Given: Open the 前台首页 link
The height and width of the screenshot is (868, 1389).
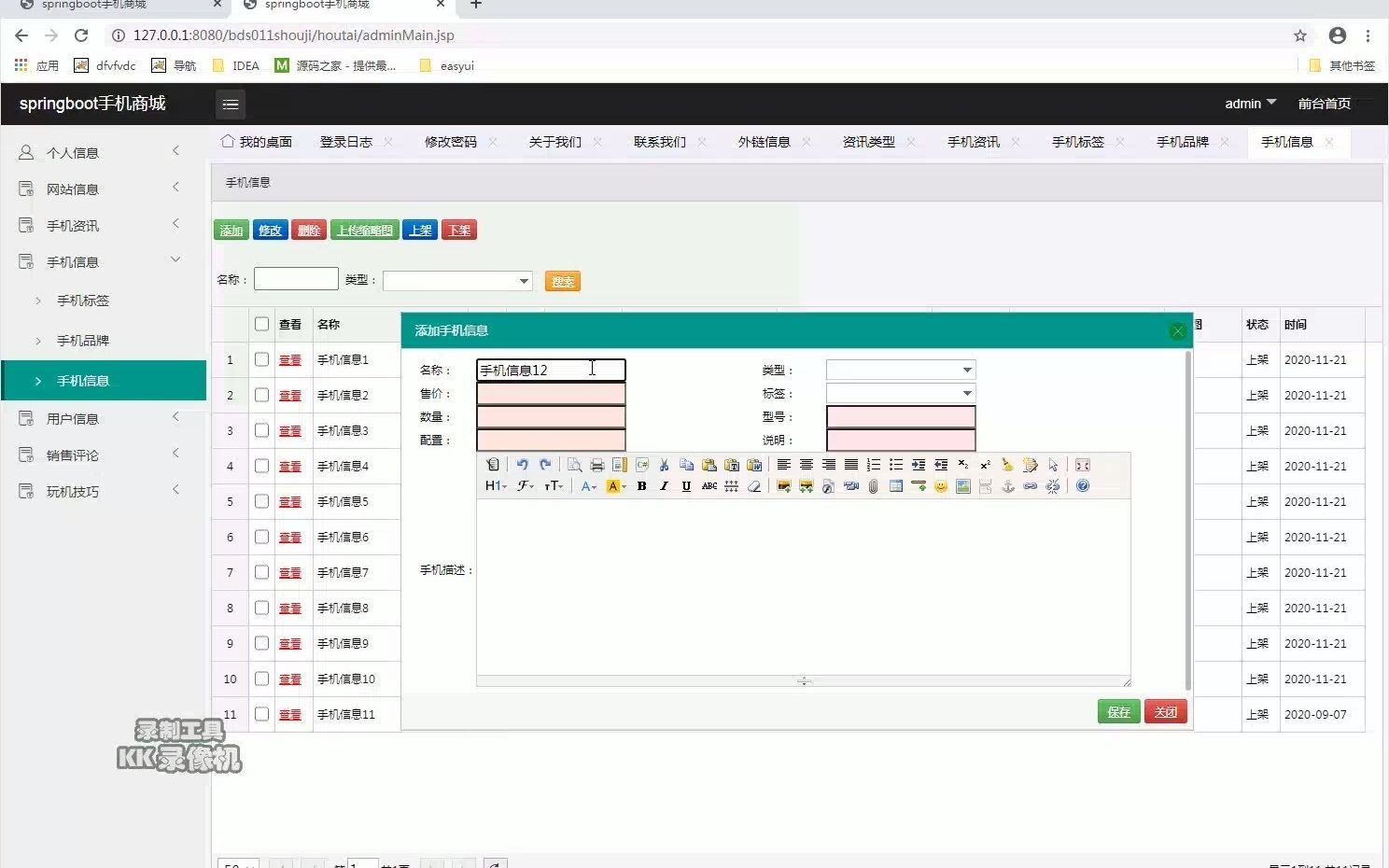Looking at the screenshot, I should [x=1324, y=104].
